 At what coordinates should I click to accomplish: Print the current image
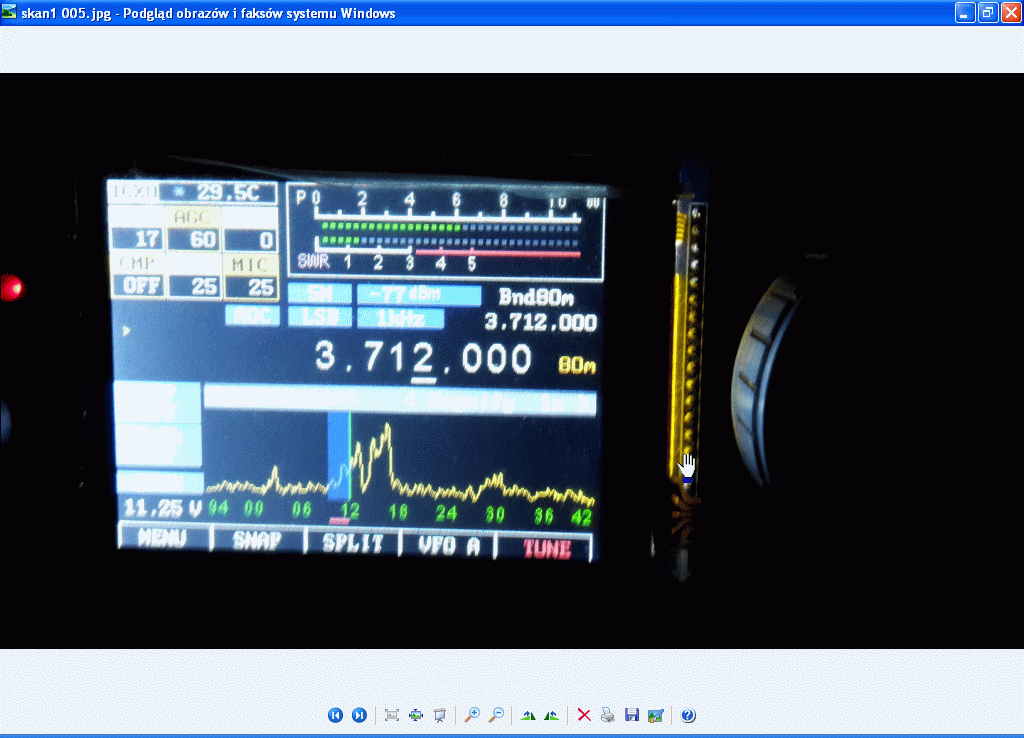(x=607, y=715)
